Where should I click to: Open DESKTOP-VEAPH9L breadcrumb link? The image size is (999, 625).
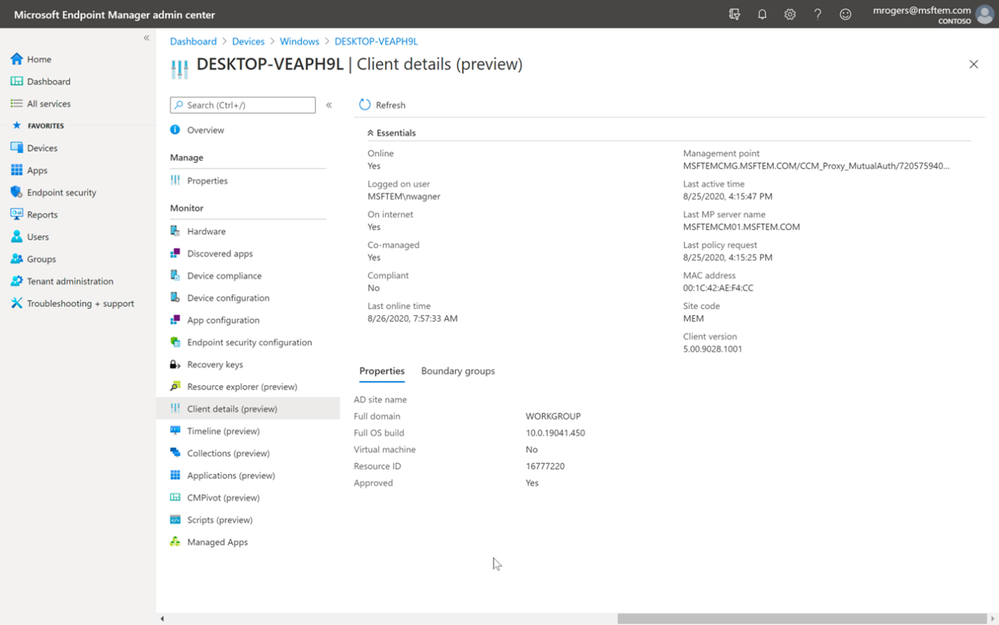point(376,41)
